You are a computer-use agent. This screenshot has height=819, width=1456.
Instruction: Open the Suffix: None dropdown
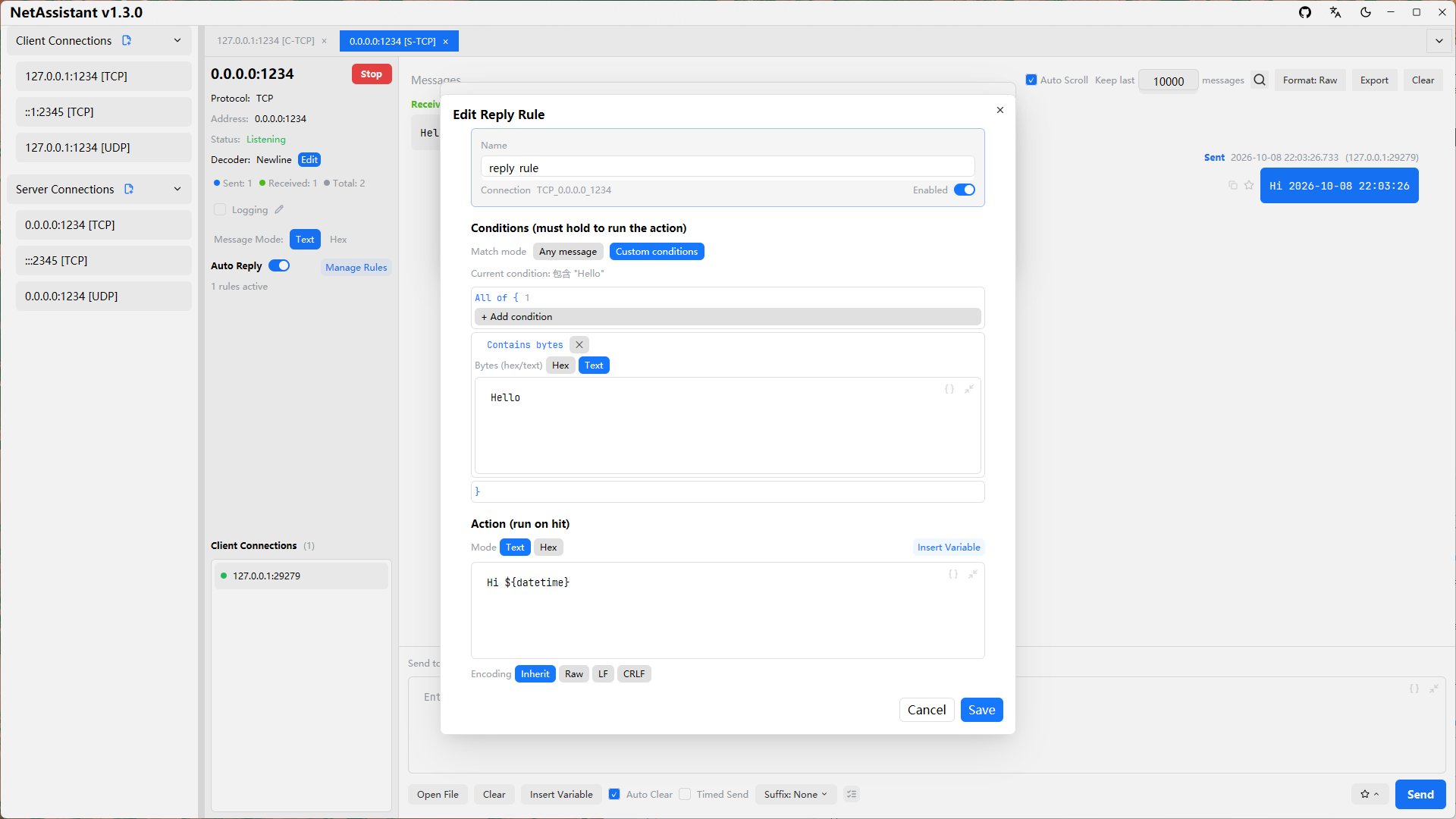795,794
